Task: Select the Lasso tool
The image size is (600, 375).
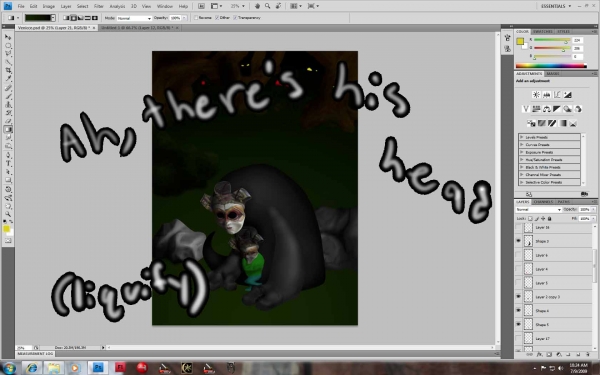Action: pyautogui.click(x=8, y=54)
